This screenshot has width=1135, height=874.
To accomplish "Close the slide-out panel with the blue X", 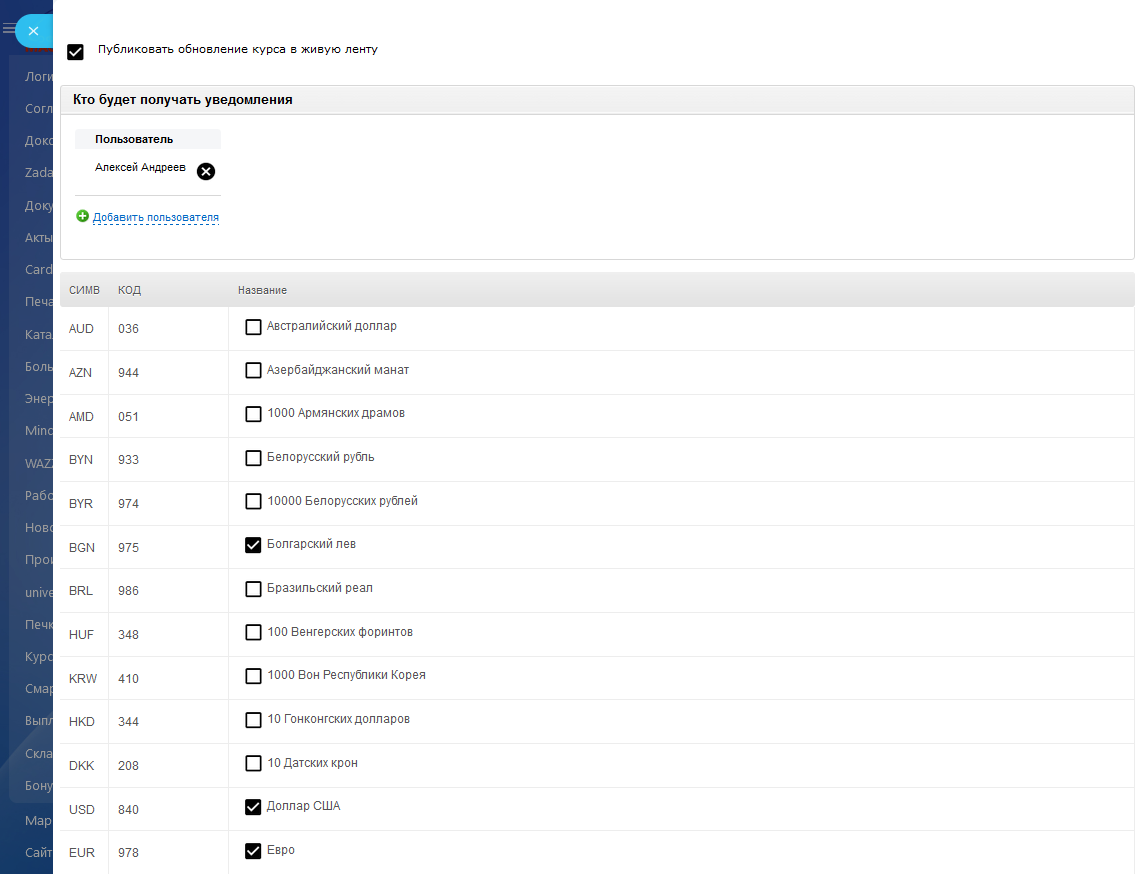I will pyautogui.click(x=33, y=31).
